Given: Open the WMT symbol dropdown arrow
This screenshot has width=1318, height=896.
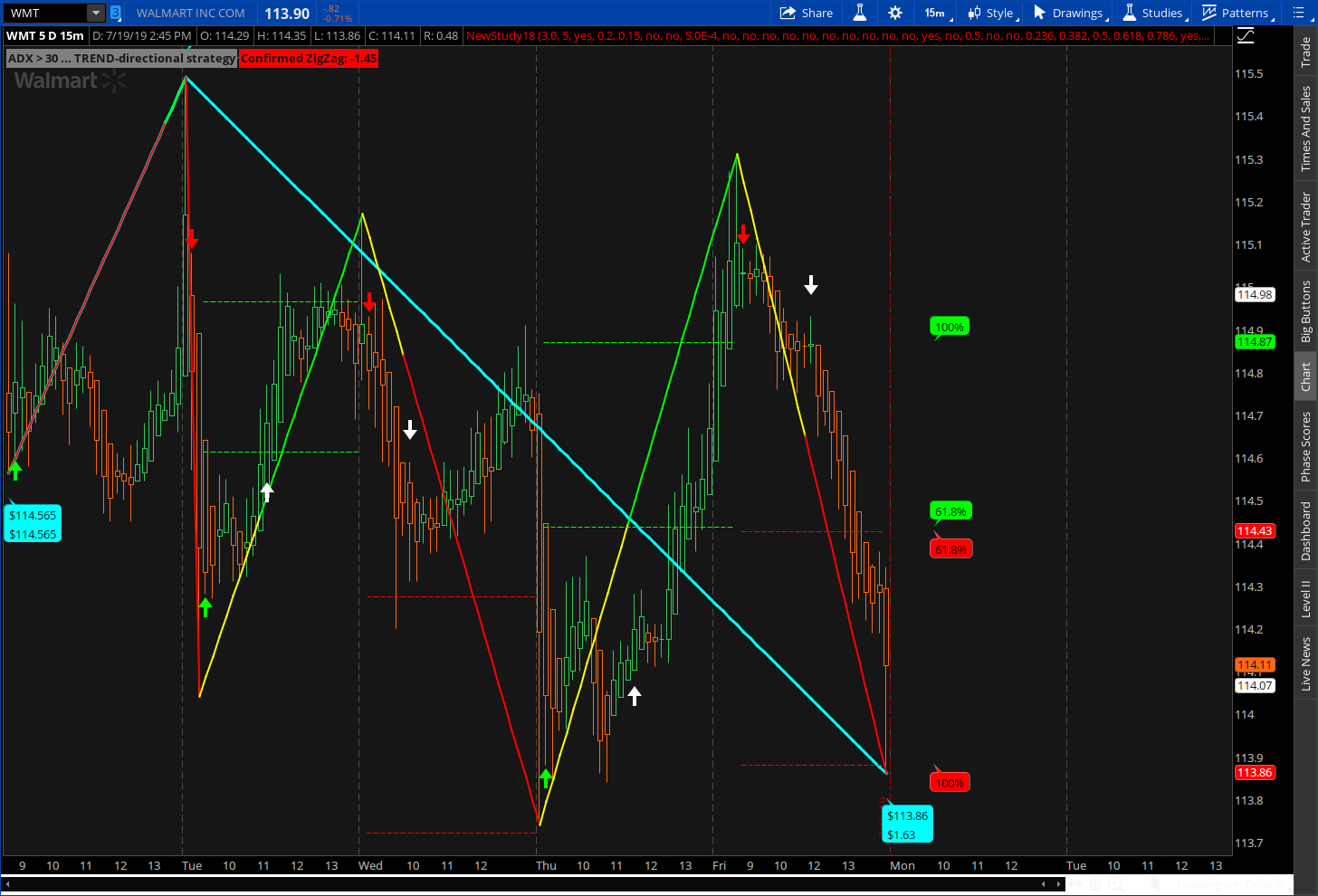Looking at the screenshot, I should point(96,13).
